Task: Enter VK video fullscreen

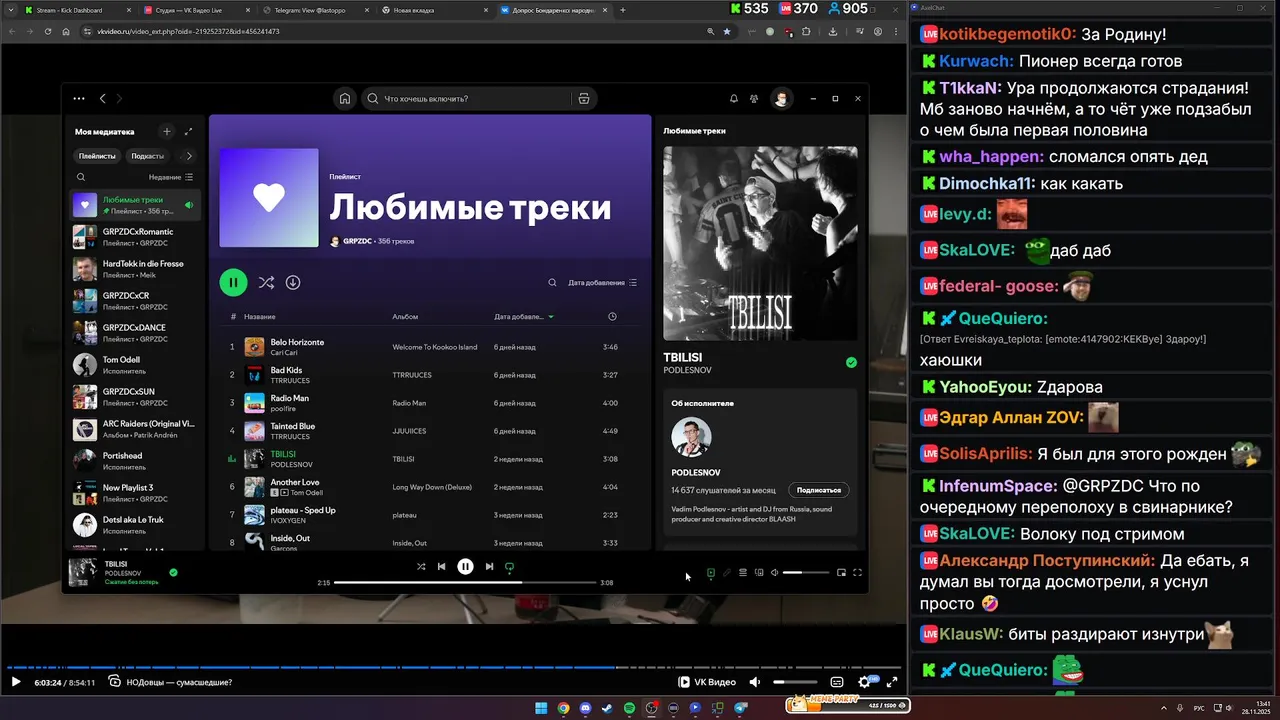Action: pyautogui.click(x=892, y=682)
